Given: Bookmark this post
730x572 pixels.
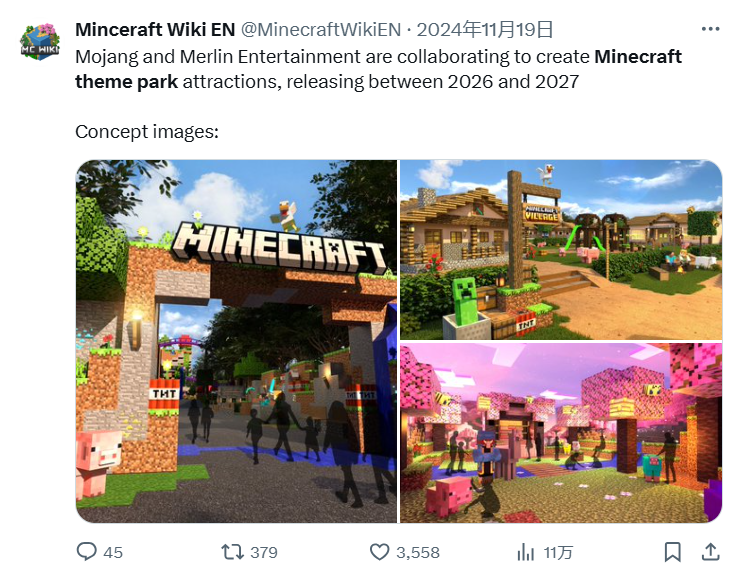Looking at the screenshot, I should tap(672, 552).
